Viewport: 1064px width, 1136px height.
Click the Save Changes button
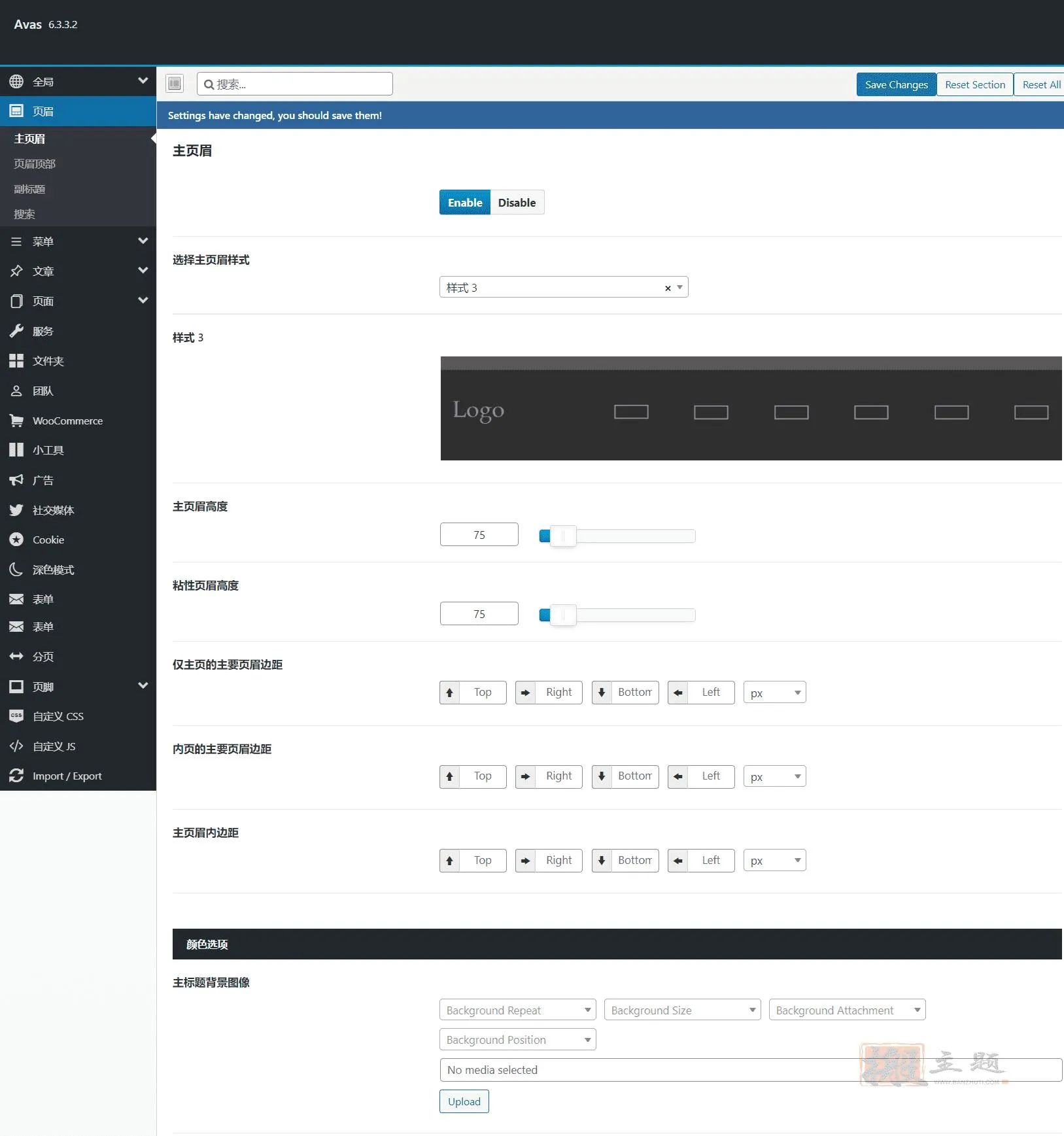pos(896,84)
